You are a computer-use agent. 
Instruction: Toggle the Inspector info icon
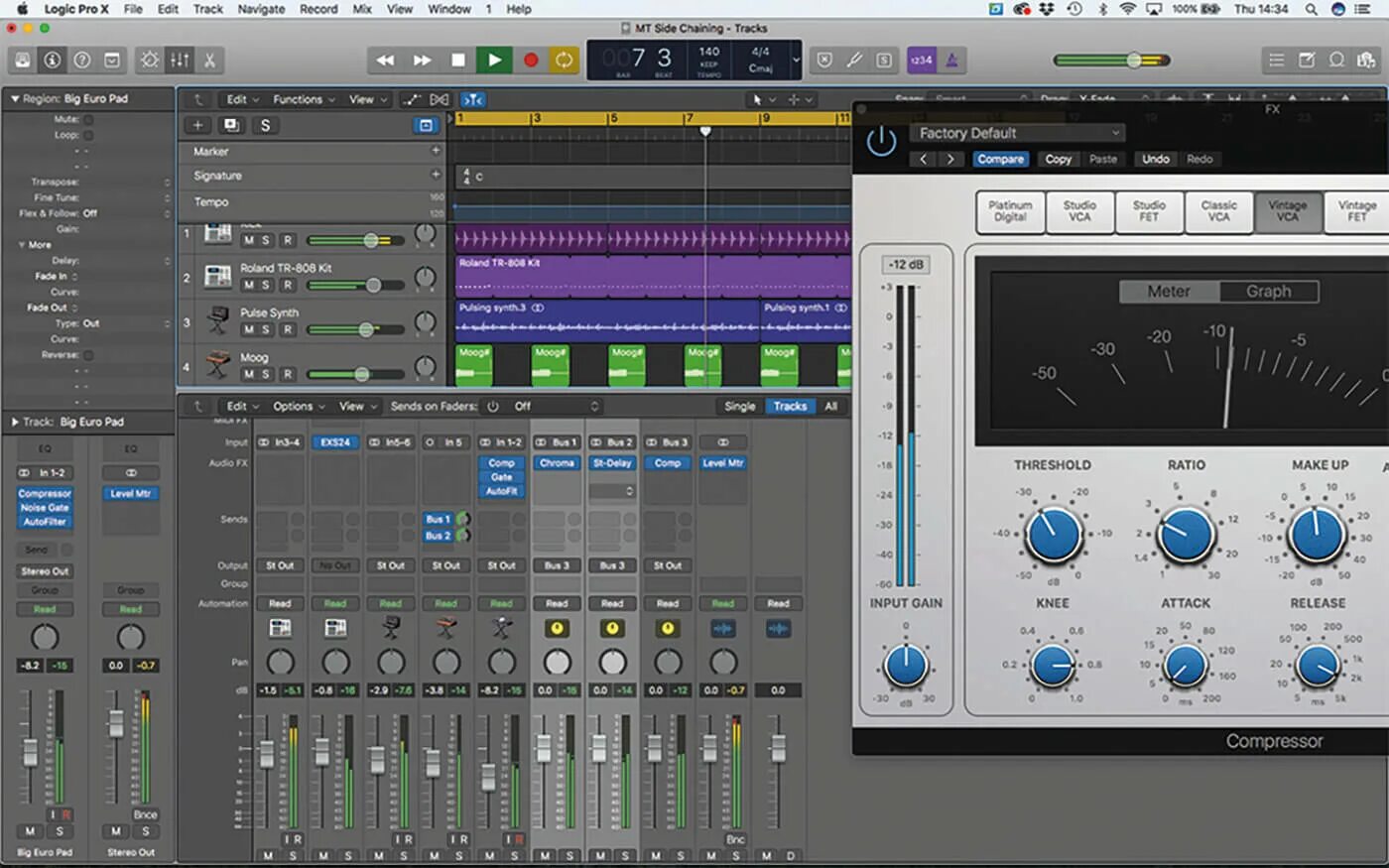[53, 61]
